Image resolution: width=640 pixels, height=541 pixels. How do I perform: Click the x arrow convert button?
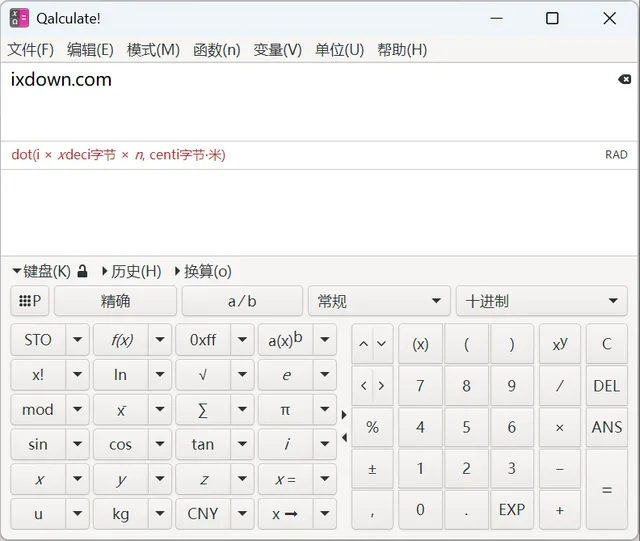[285, 514]
